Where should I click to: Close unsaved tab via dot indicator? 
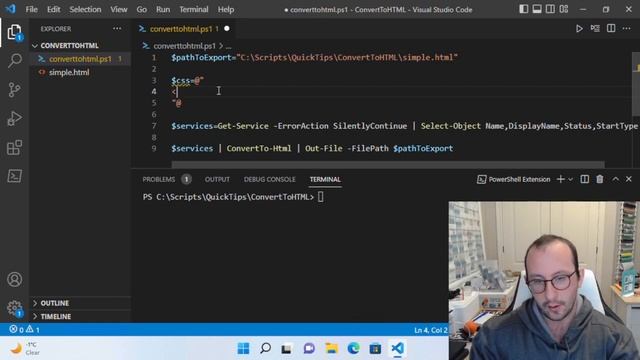[227, 29]
